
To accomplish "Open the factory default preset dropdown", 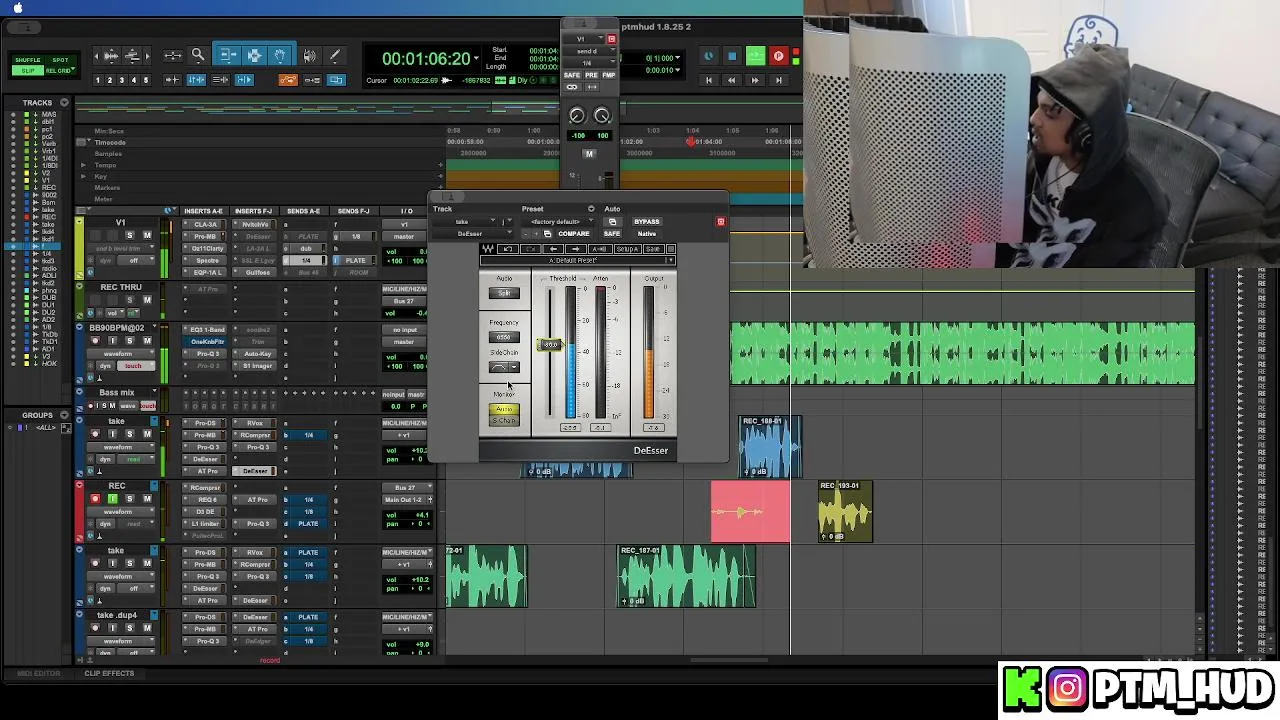I will click(558, 222).
